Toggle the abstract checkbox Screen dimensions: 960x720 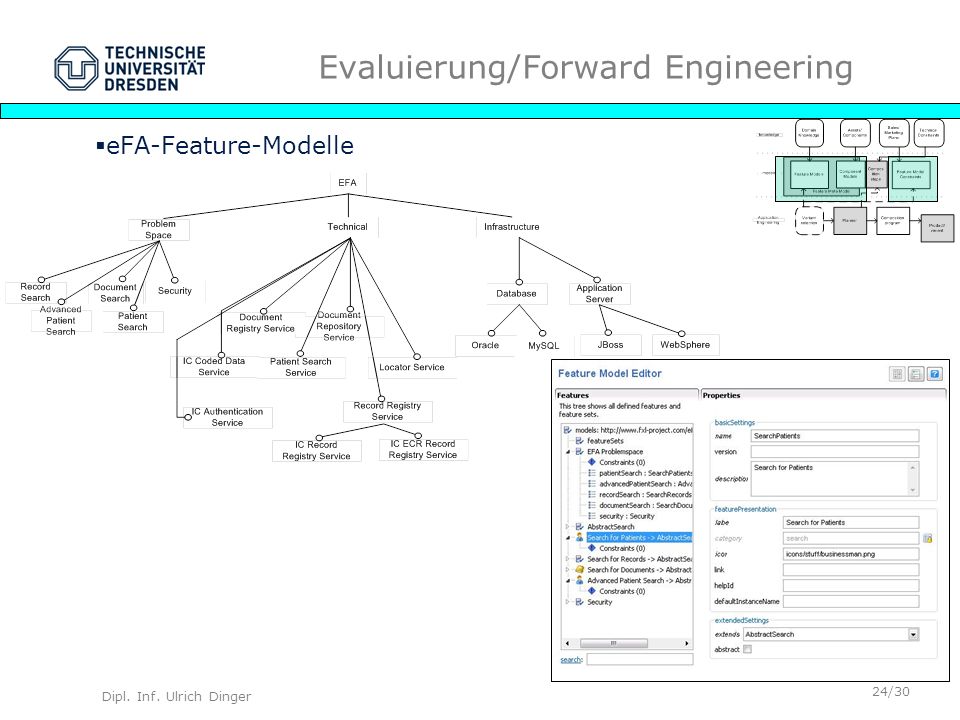[748, 650]
